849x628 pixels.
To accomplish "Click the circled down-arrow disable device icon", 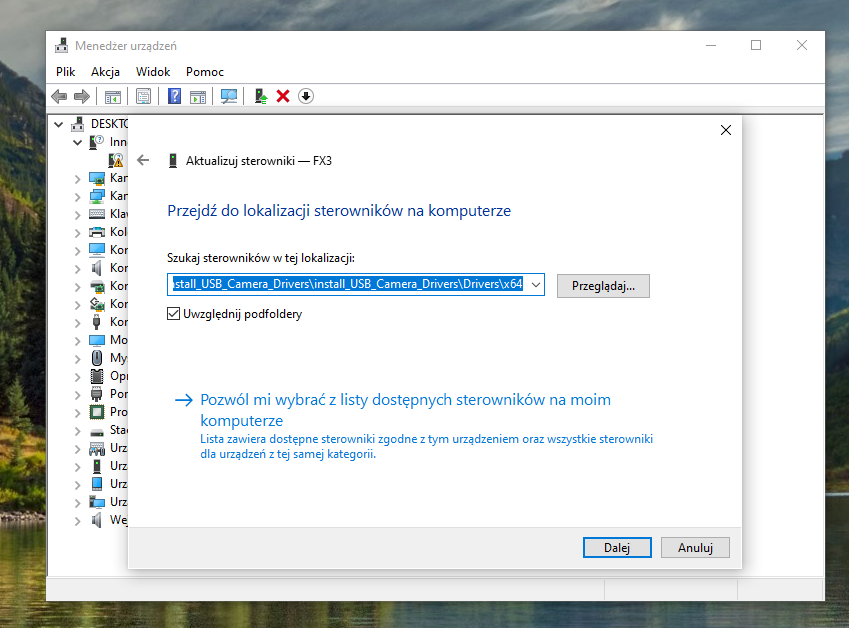I will (306, 96).
